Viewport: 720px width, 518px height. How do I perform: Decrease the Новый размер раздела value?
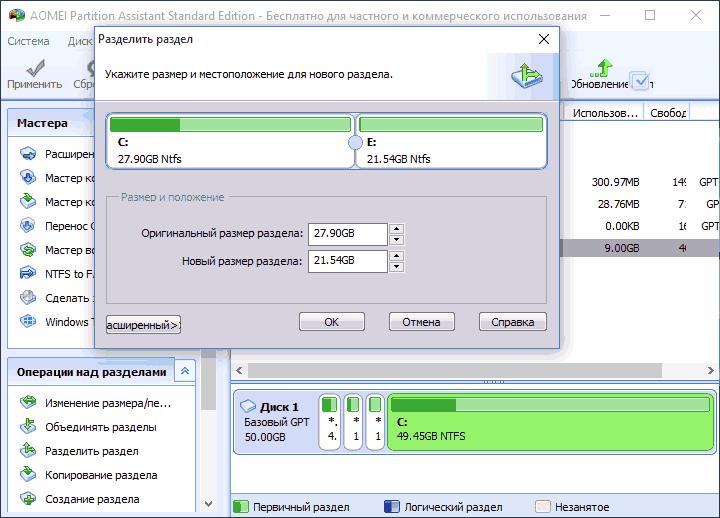click(396, 267)
